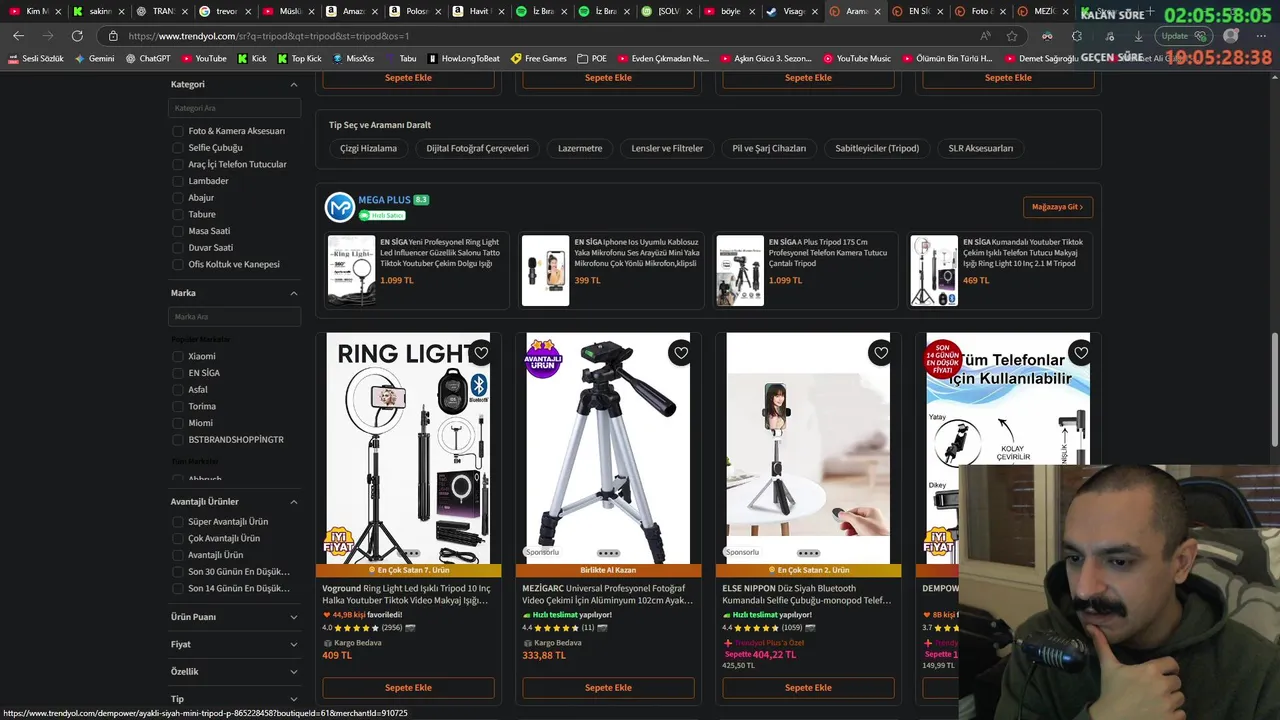Image resolution: width=1280 pixels, height=720 pixels.
Task: Select the Çizgi Hizalama filter chip
Action: pos(368,148)
